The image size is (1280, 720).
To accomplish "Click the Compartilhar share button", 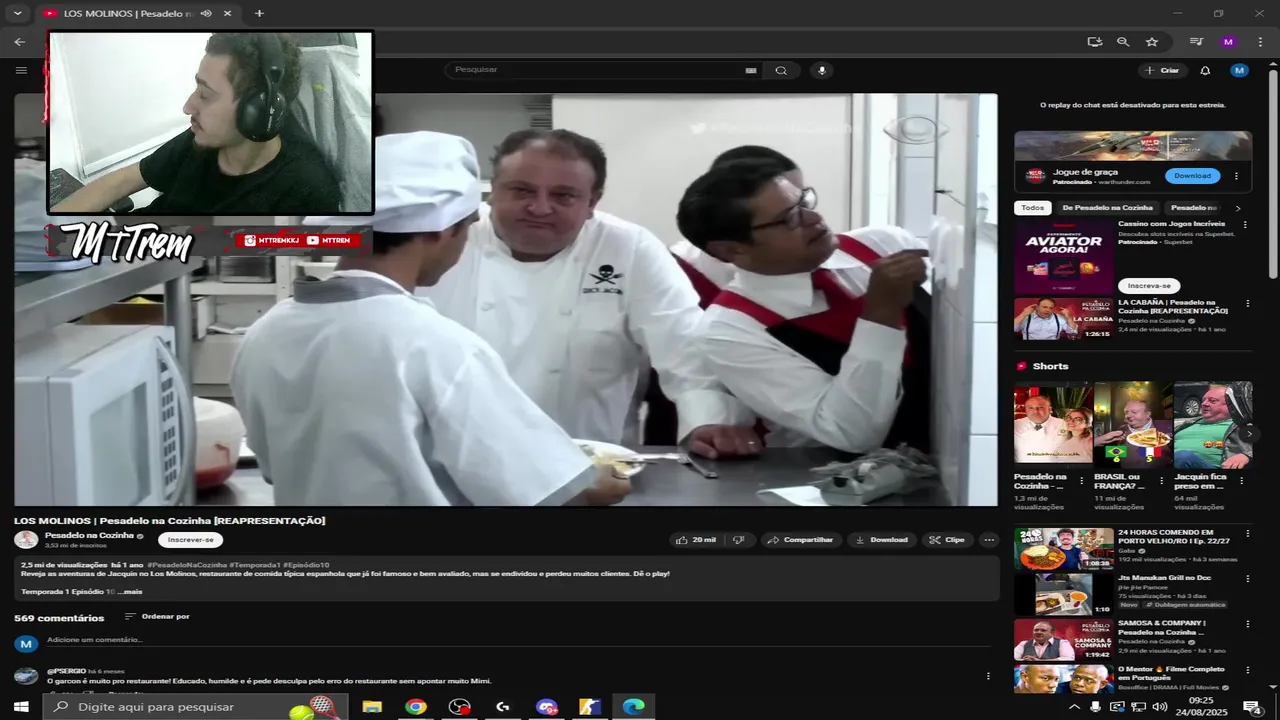I will click(x=801, y=540).
